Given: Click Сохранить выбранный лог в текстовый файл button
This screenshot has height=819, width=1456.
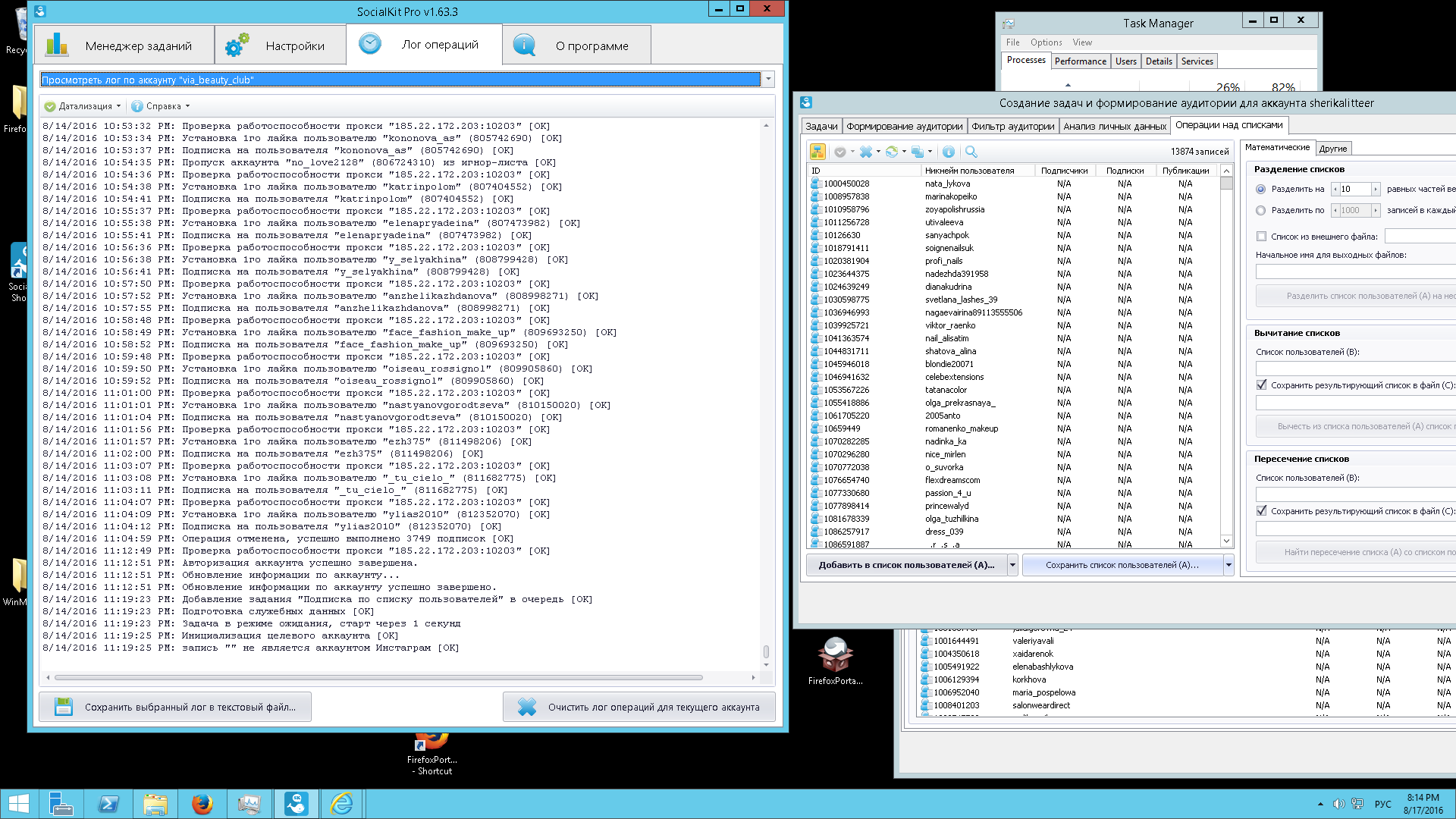Looking at the screenshot, I should click(x=175, y=707).
